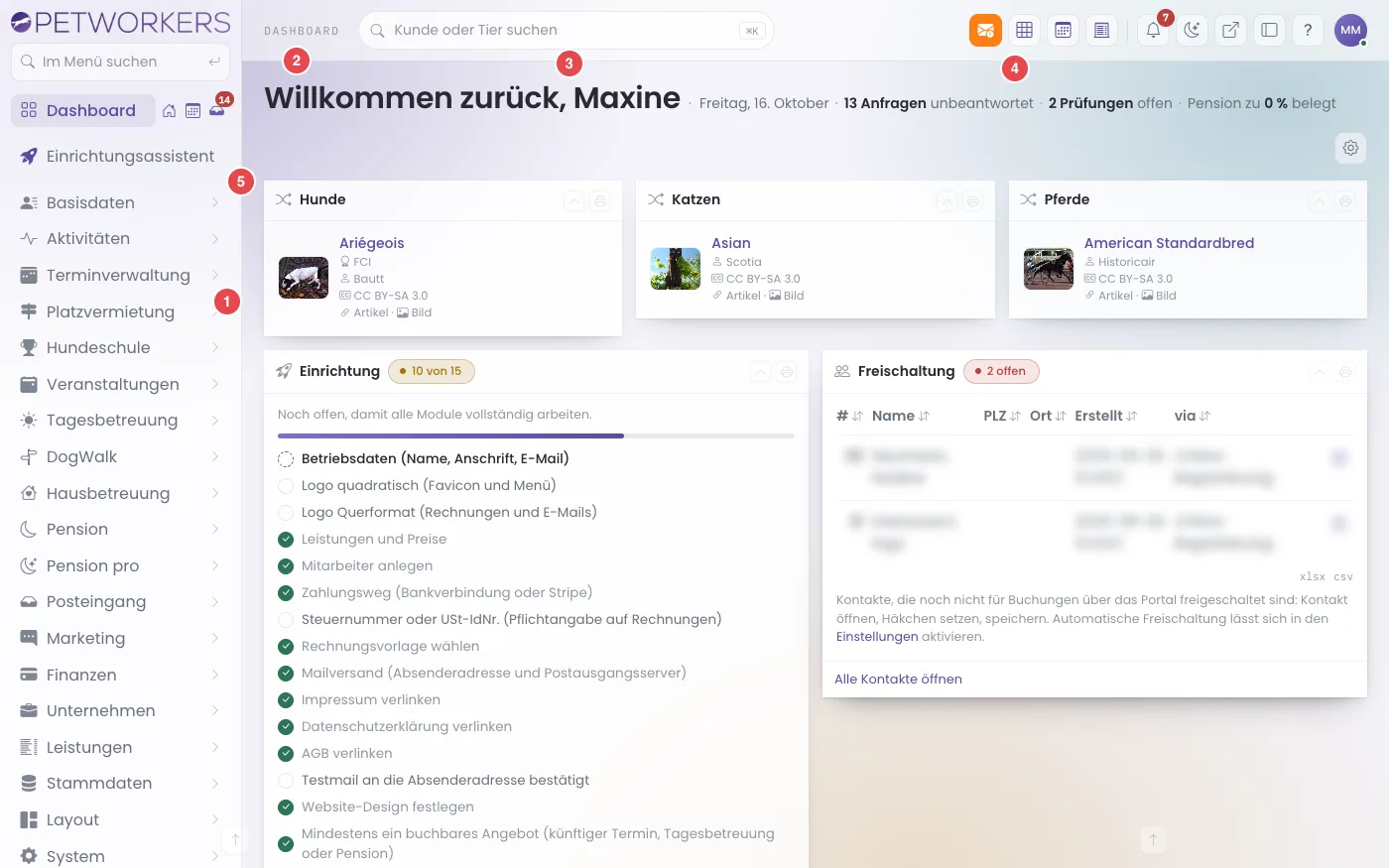Open notifications bell with badge 7
The width and height of the screenshot is (1389, 868).
tap(1154, 30)
